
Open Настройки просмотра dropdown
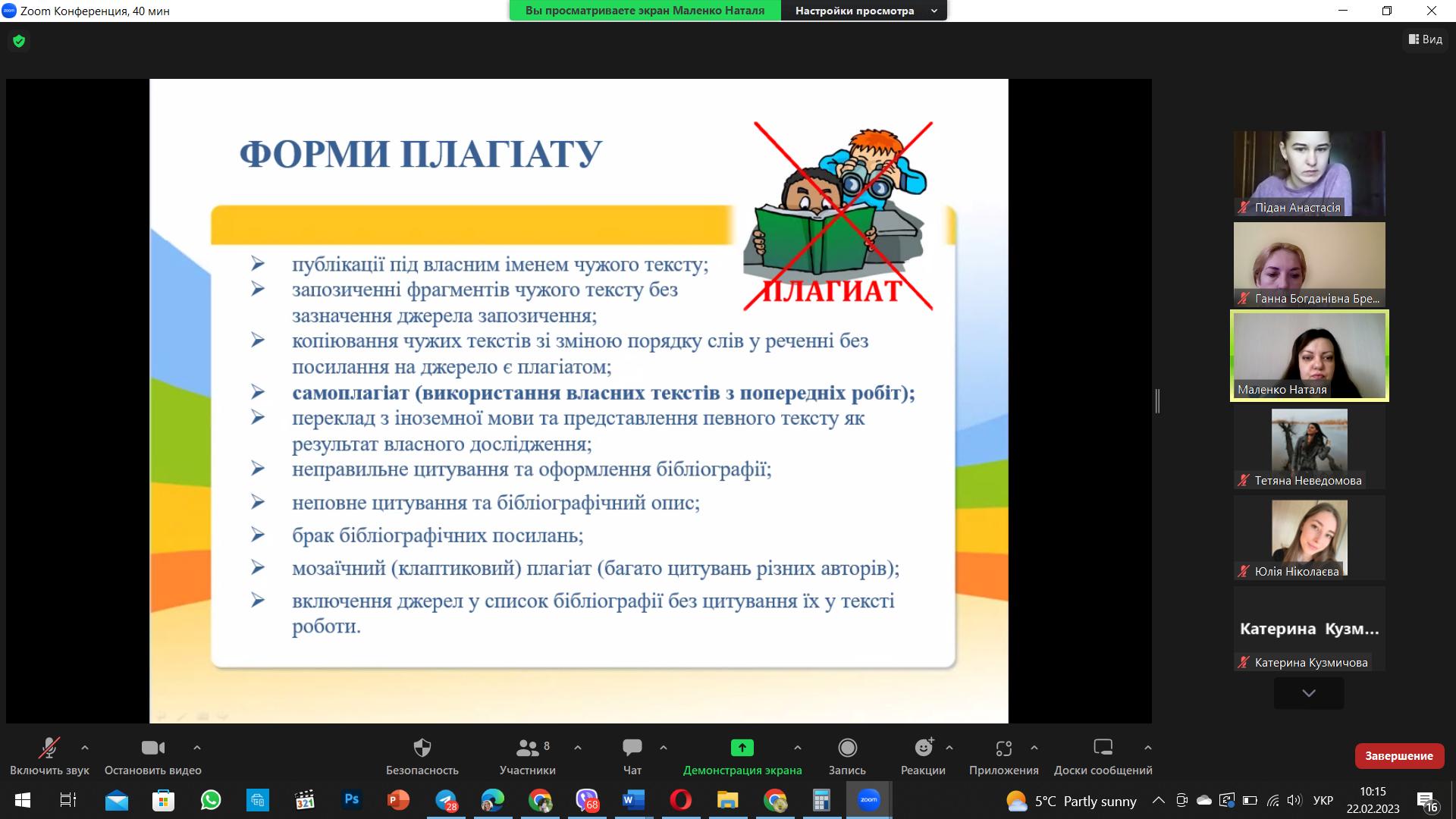864,11
